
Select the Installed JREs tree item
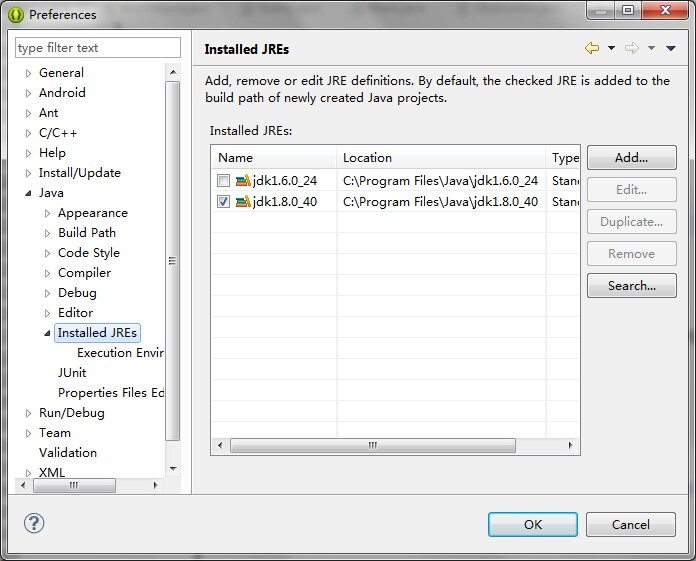coord(97,333)
